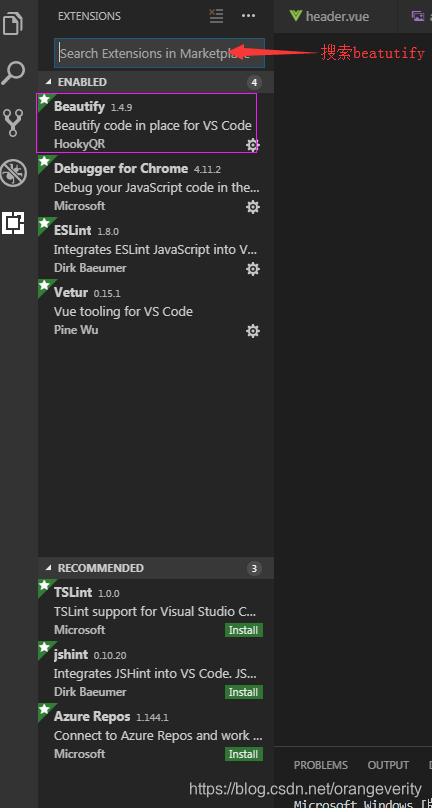Open Beautify extension gear settings
Image resolution: width=432 pixels, height=808 pixels.
coord(252,145)
